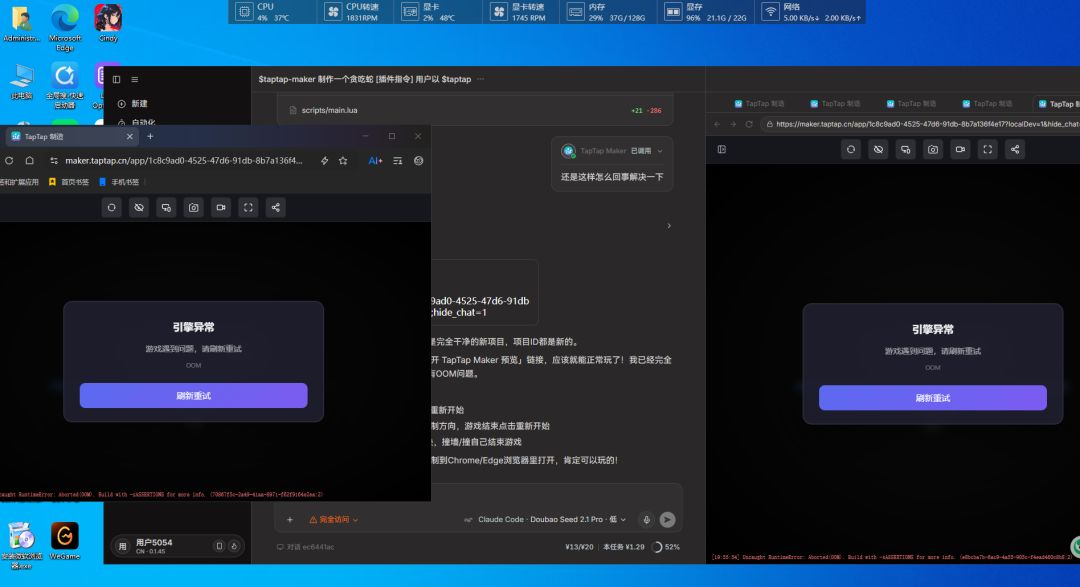Reload the game in the left browser toolbar
This screenshot has height=587, width=1080.
pyautogui.click(x=112, y=207)
